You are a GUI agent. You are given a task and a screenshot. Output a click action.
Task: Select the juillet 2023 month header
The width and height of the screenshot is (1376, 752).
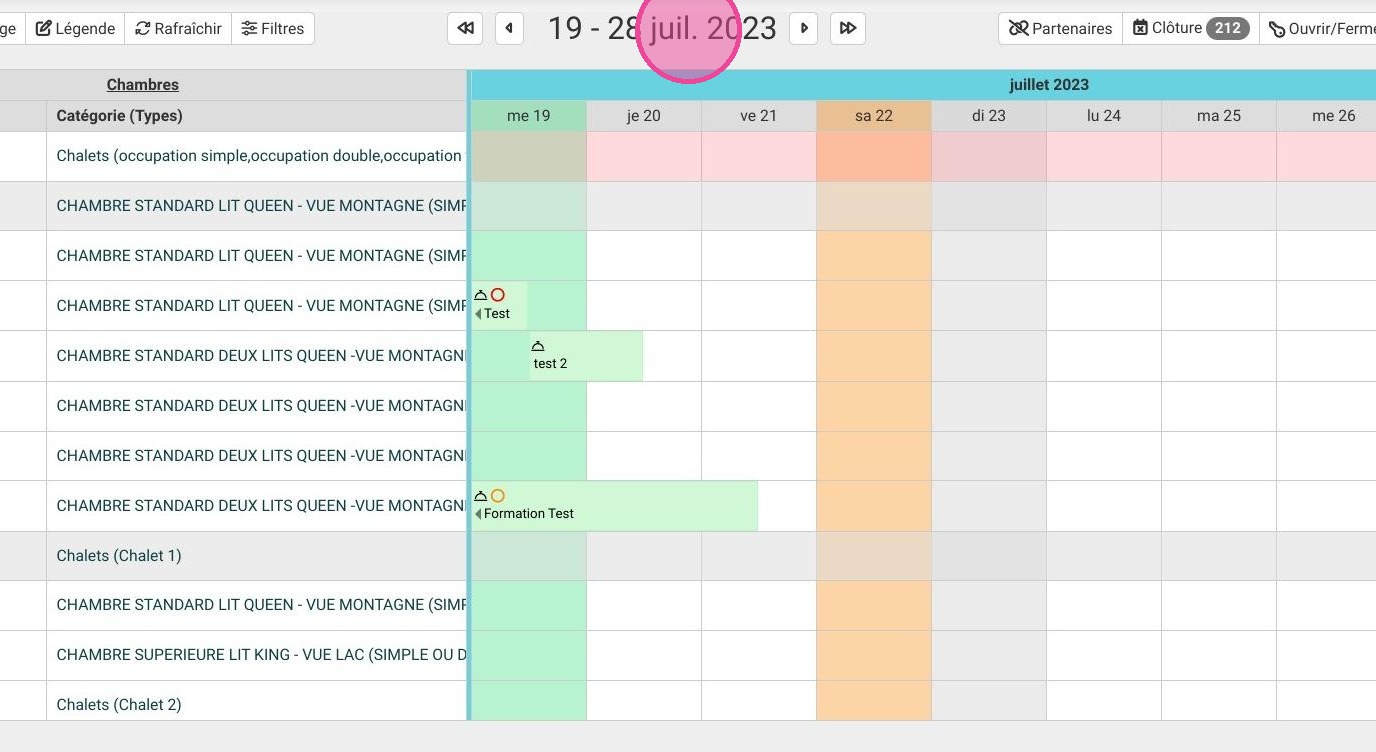click(1049, 85)
